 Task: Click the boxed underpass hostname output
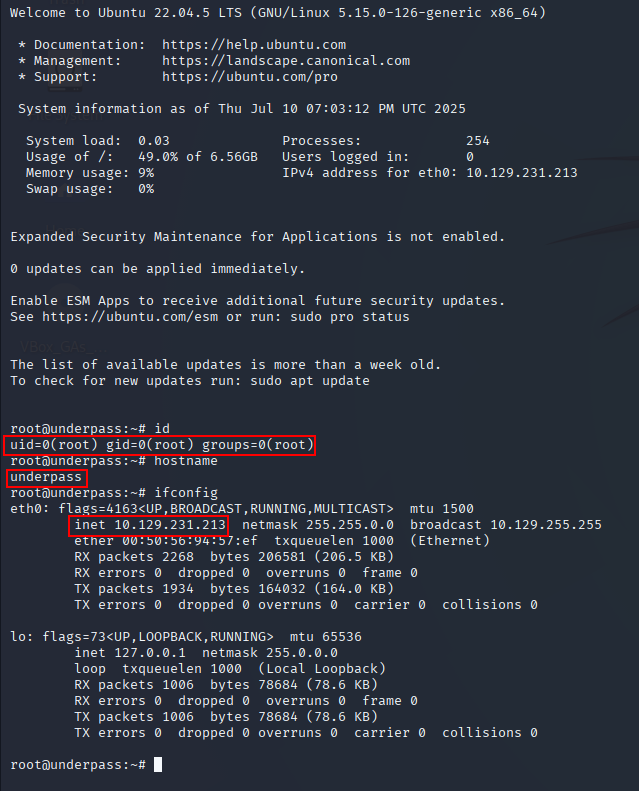(x=46, y=477)
